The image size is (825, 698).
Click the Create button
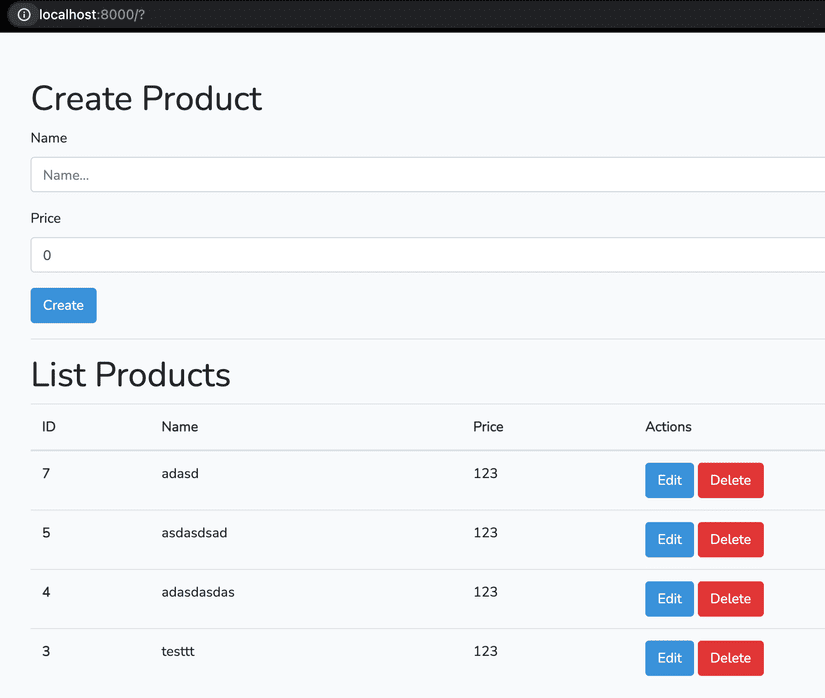pyautogui.click(x=63, y=305)
